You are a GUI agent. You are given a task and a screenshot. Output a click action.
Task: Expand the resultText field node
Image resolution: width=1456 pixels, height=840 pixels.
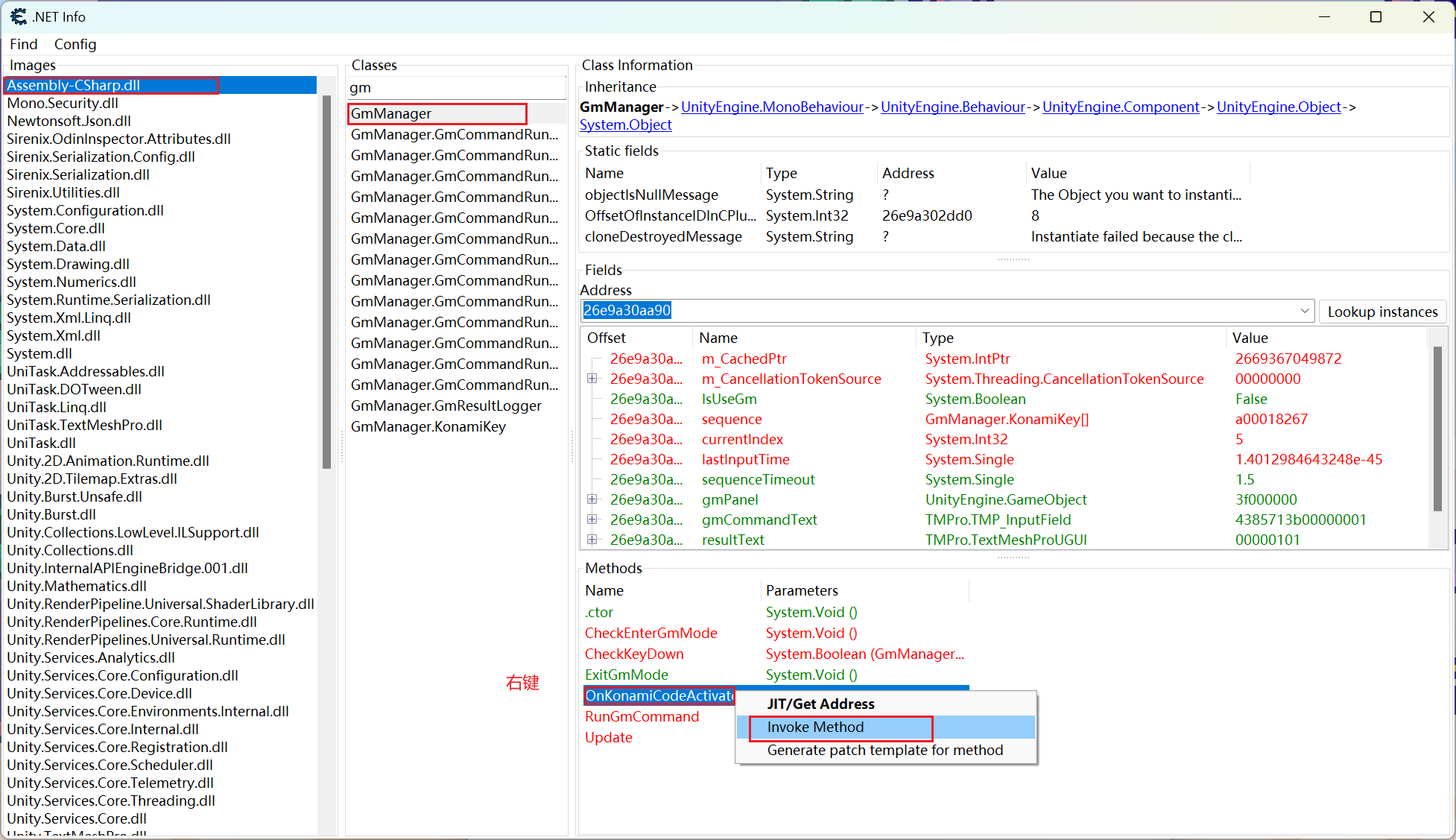pyautogui.click(x=592, y=540)
